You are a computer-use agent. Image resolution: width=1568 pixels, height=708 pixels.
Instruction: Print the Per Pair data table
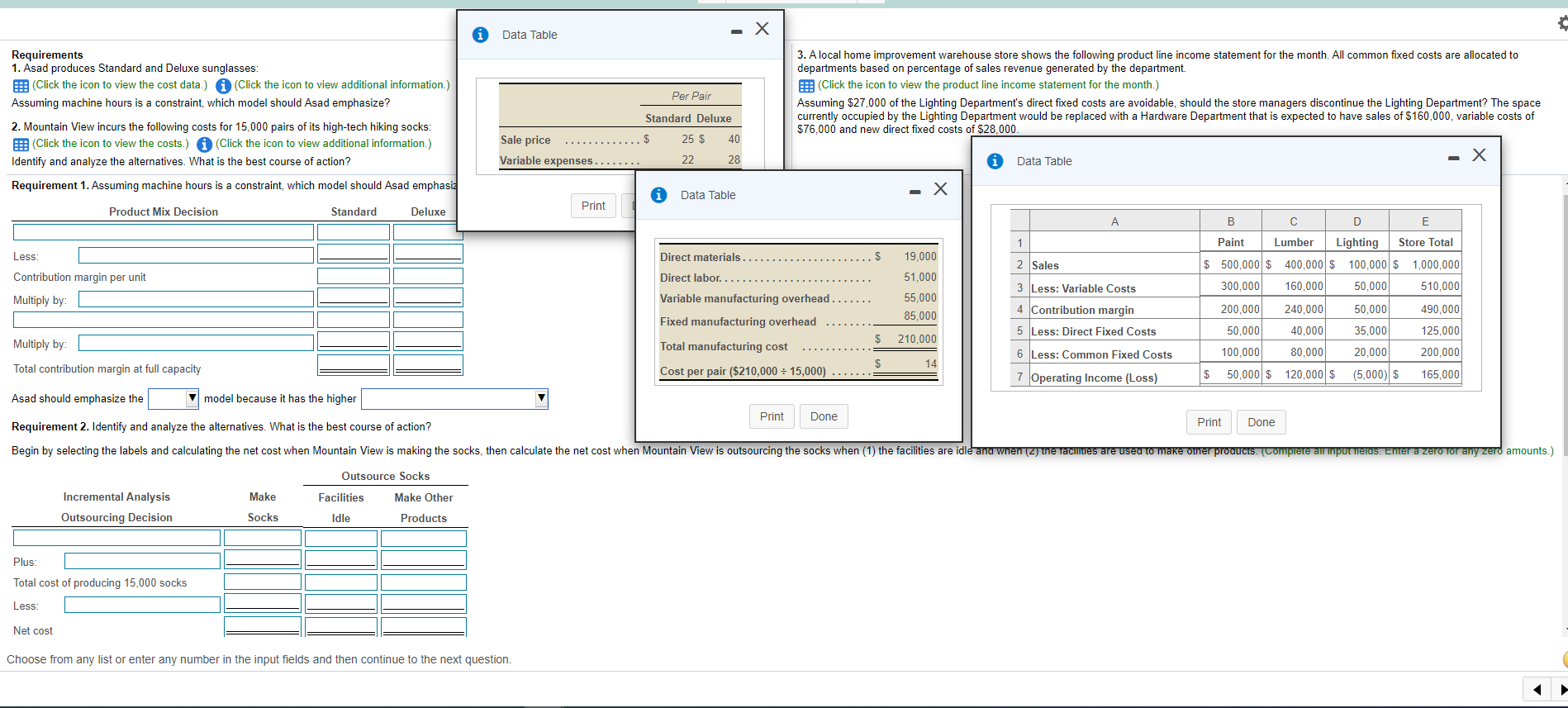(x=593, y=206)
